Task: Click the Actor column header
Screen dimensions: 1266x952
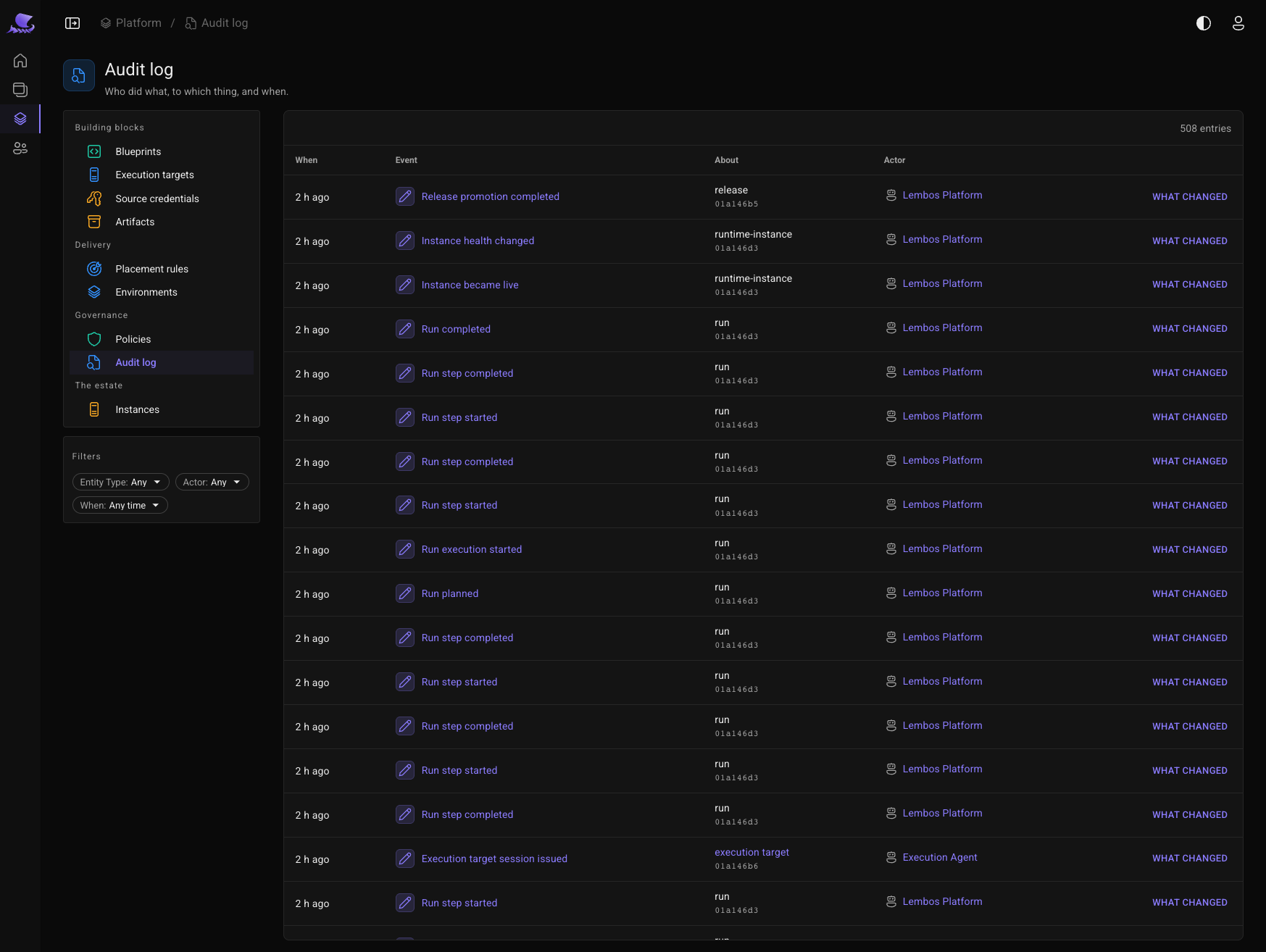Action: click(895, 160)
